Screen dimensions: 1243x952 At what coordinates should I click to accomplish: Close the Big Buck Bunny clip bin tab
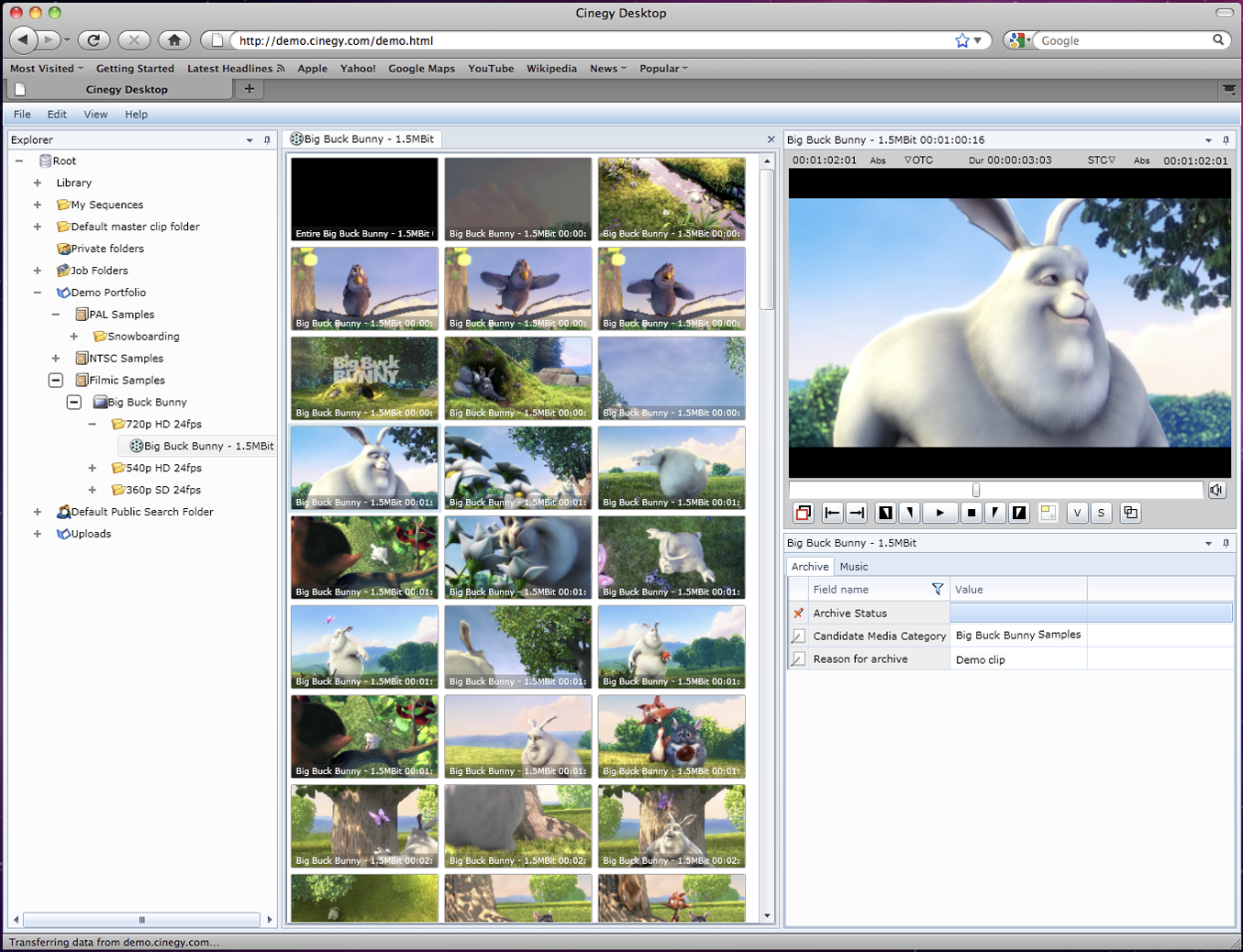pos(771,139)
